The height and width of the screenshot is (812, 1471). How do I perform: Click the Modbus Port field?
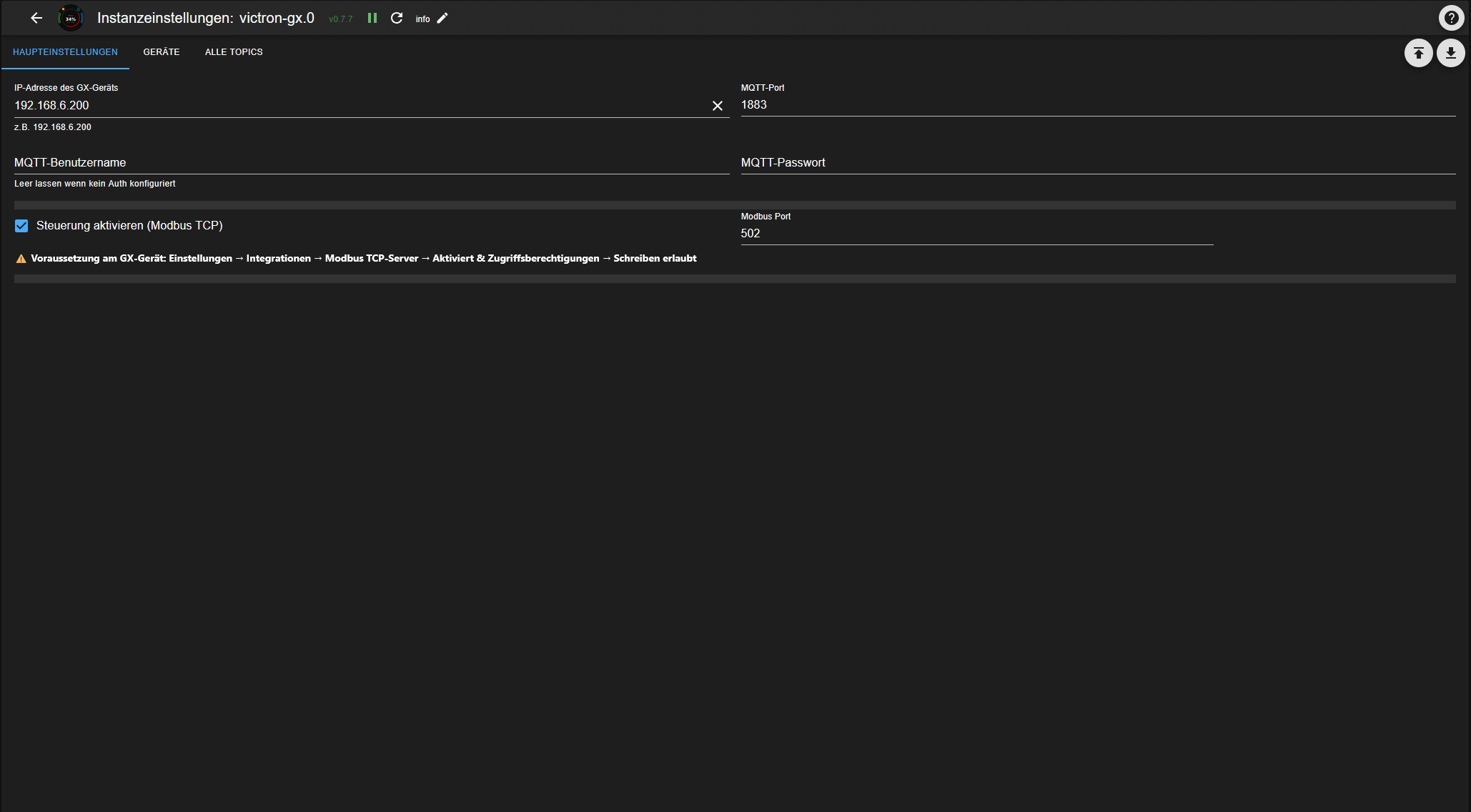tap(977, 234)
